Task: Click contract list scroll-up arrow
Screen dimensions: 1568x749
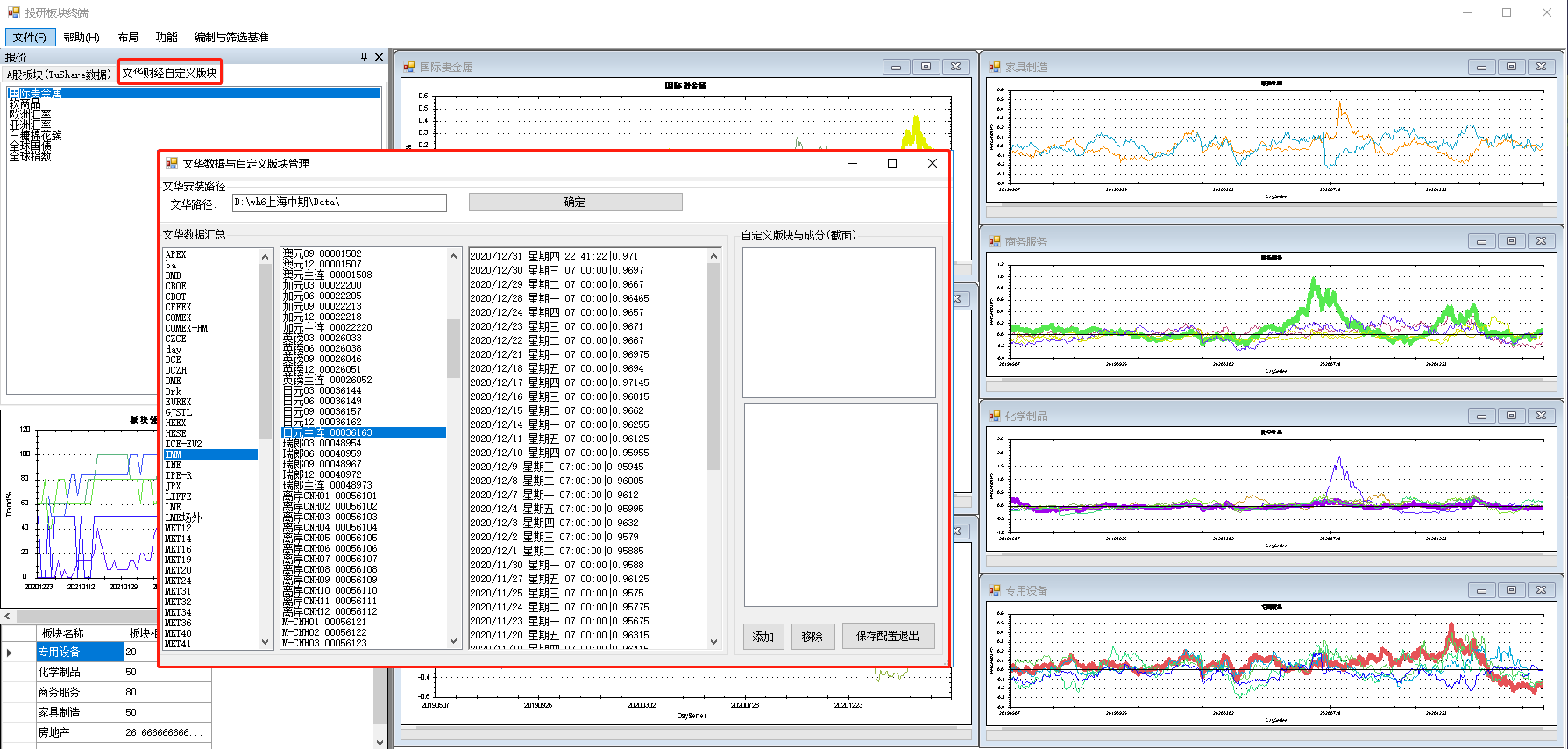Action: 454,256
